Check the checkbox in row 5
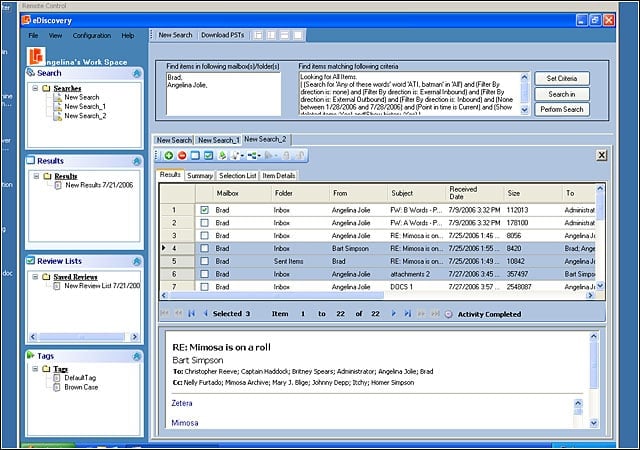Image resolution: width=640 pixels, height=450 pixels. tap(204, 261)
